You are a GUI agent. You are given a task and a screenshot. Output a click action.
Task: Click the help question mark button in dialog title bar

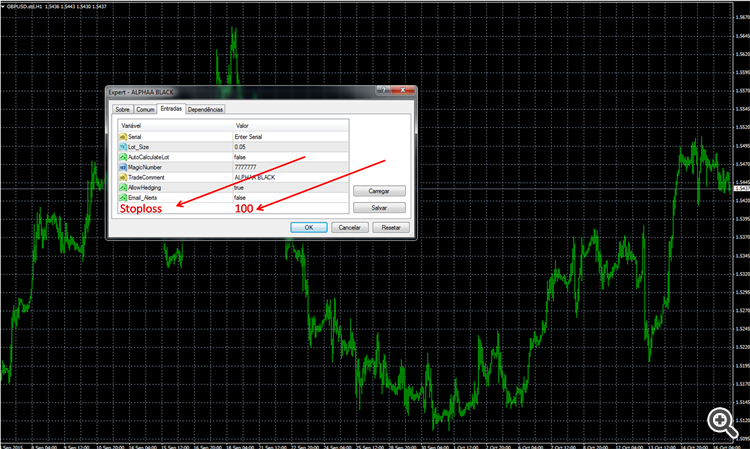(383, 90)
